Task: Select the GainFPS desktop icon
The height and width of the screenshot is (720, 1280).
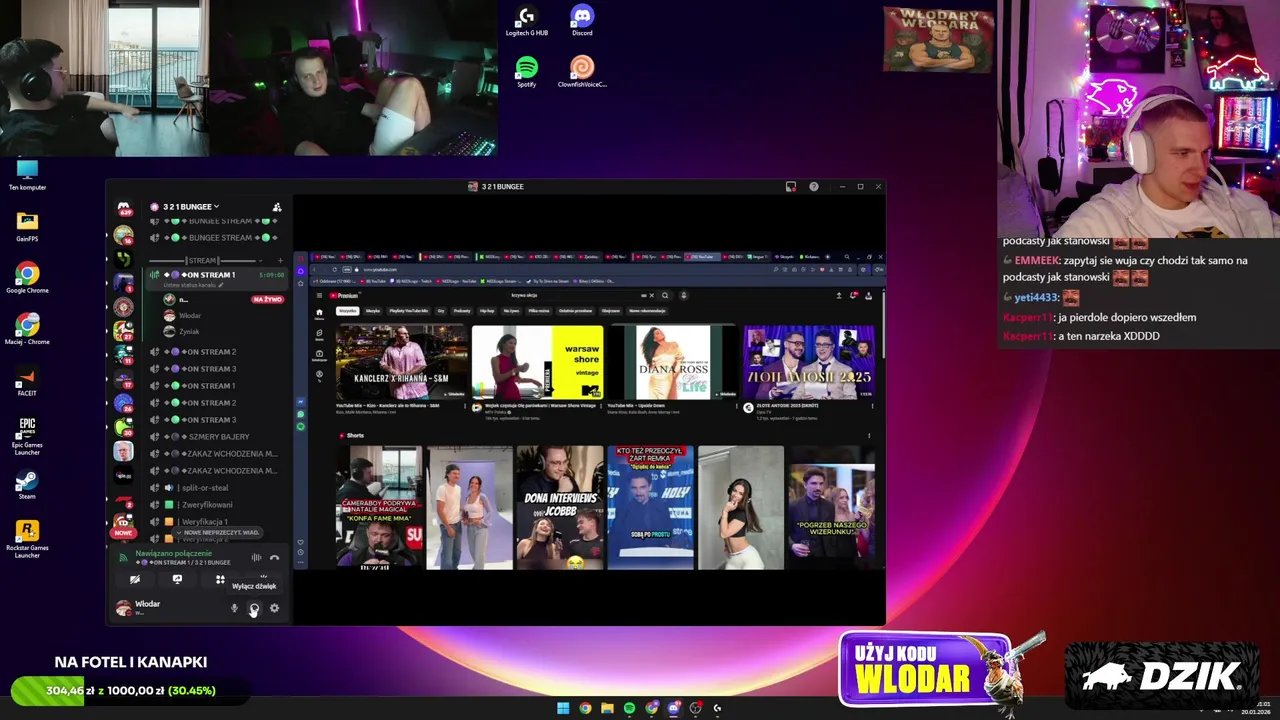Action: [x=27, y=227]
